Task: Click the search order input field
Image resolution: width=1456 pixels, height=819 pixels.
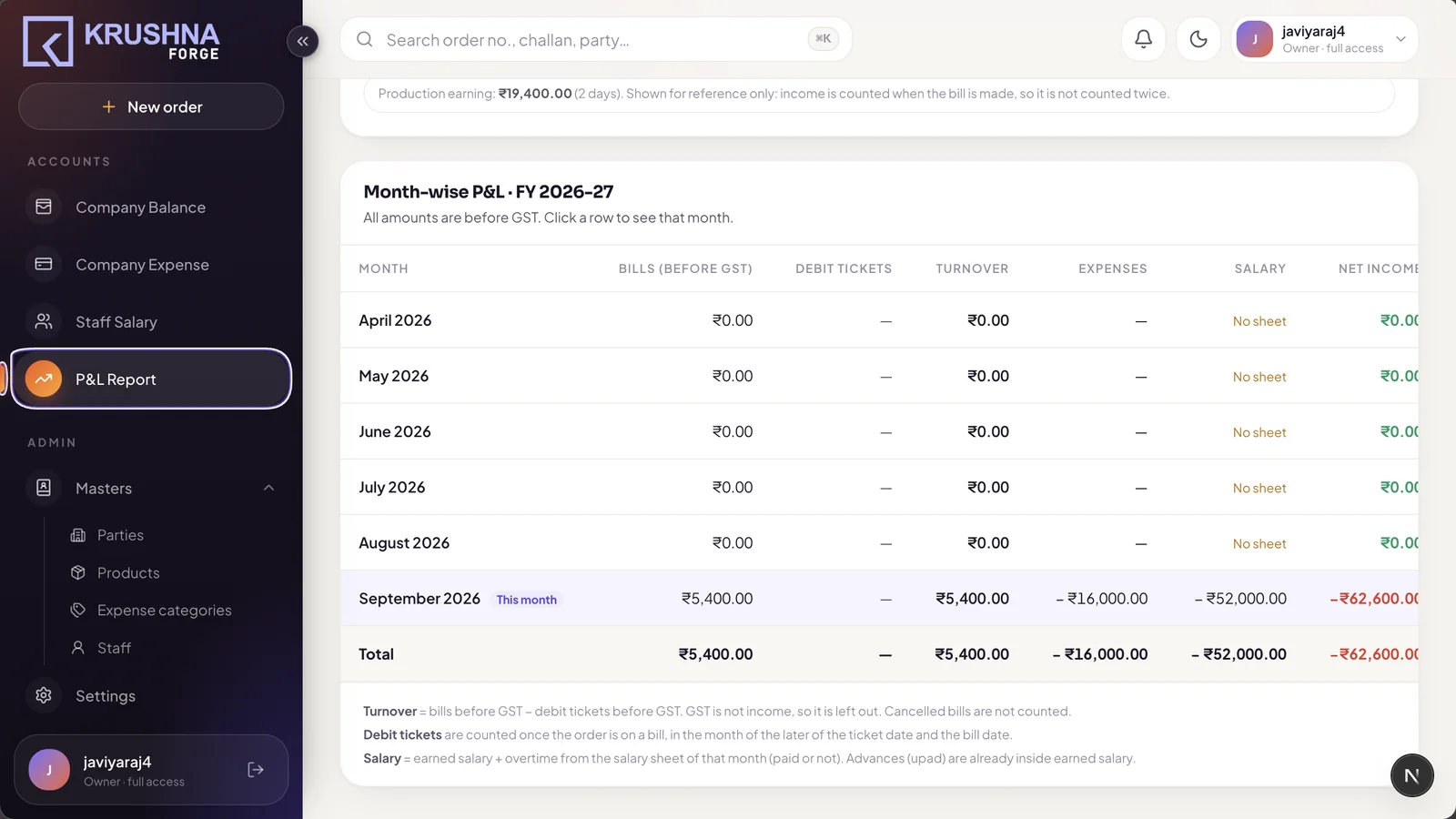Action: (596, 39)
